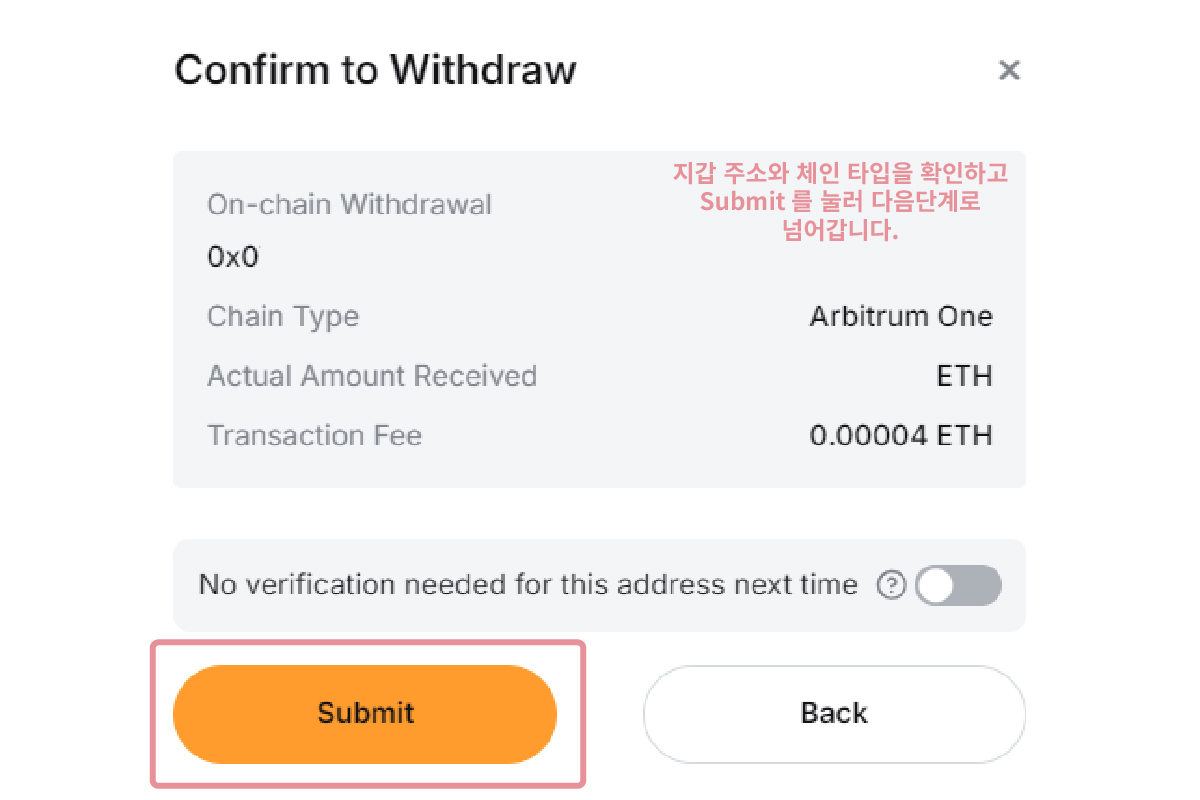This screenshot has height=800, width=1200.
Task: Enable the no verification needed switch
Action: coord(957,585)
